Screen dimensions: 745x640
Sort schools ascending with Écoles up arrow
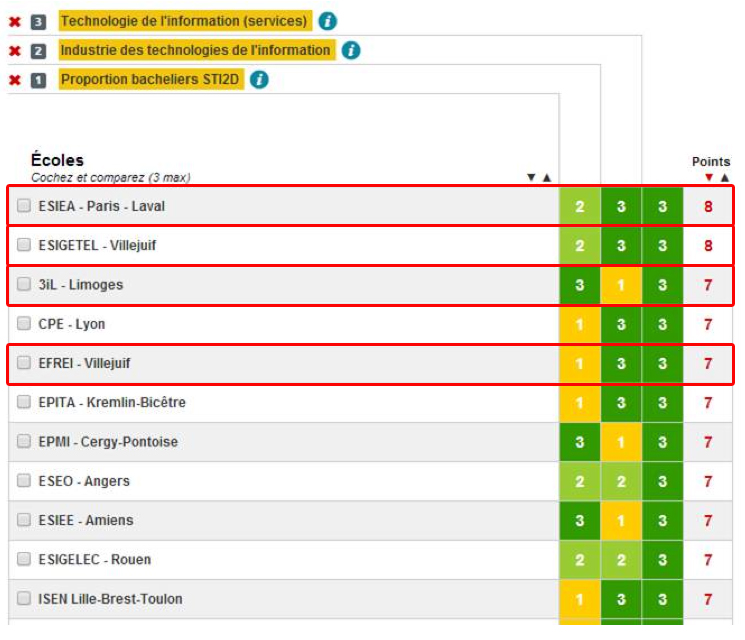(547, 177)
